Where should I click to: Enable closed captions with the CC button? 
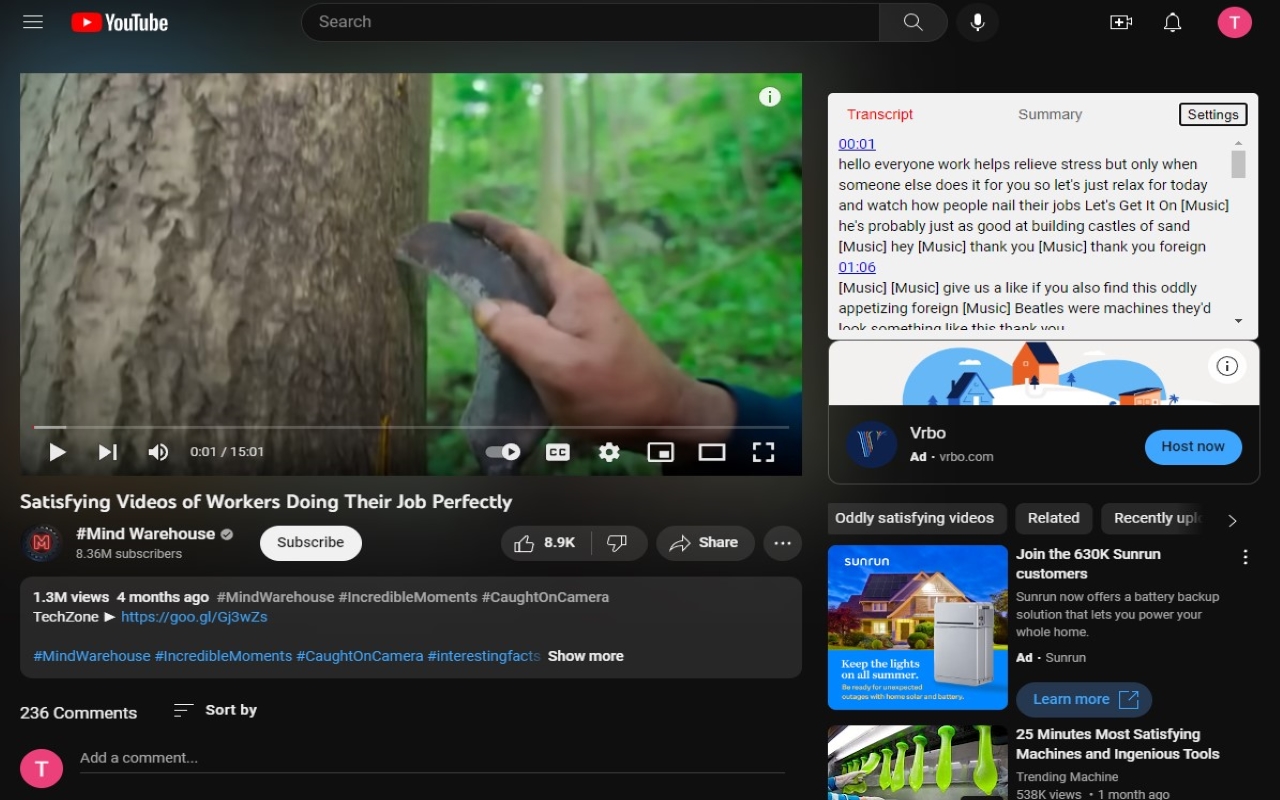coord(557,452)
